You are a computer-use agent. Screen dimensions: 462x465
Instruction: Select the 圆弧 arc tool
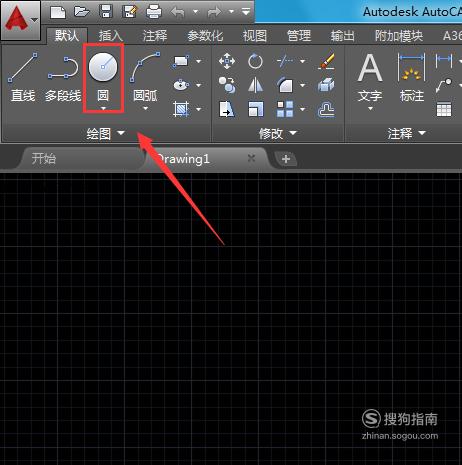coord(145,77)
